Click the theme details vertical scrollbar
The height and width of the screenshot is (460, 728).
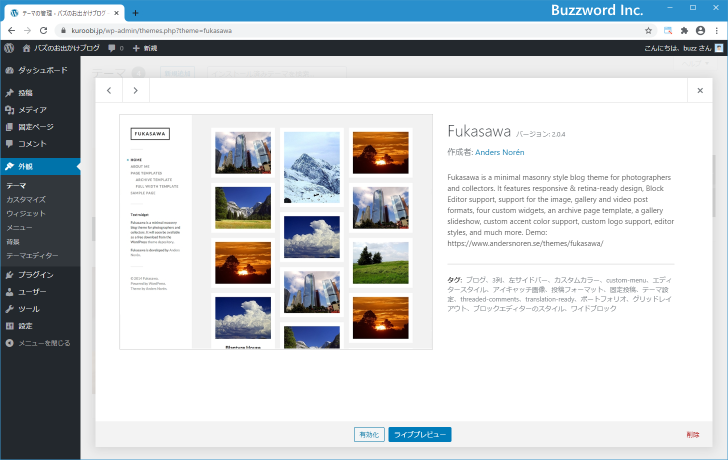(714, 186)
